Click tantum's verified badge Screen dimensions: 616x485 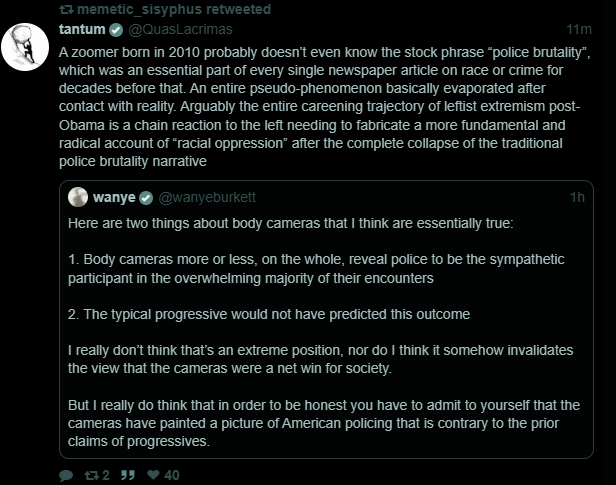pyautogui.click(x=116, y=30)
